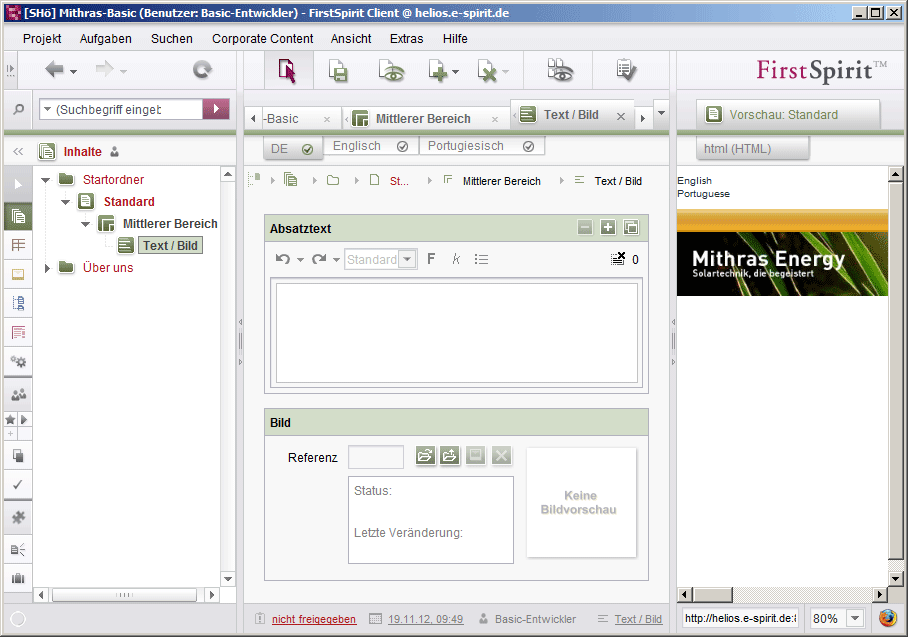Select the Text / Bild tree item
Image resolution: width=908 pixels, height=637 pixels.
[x=170, y=246]
